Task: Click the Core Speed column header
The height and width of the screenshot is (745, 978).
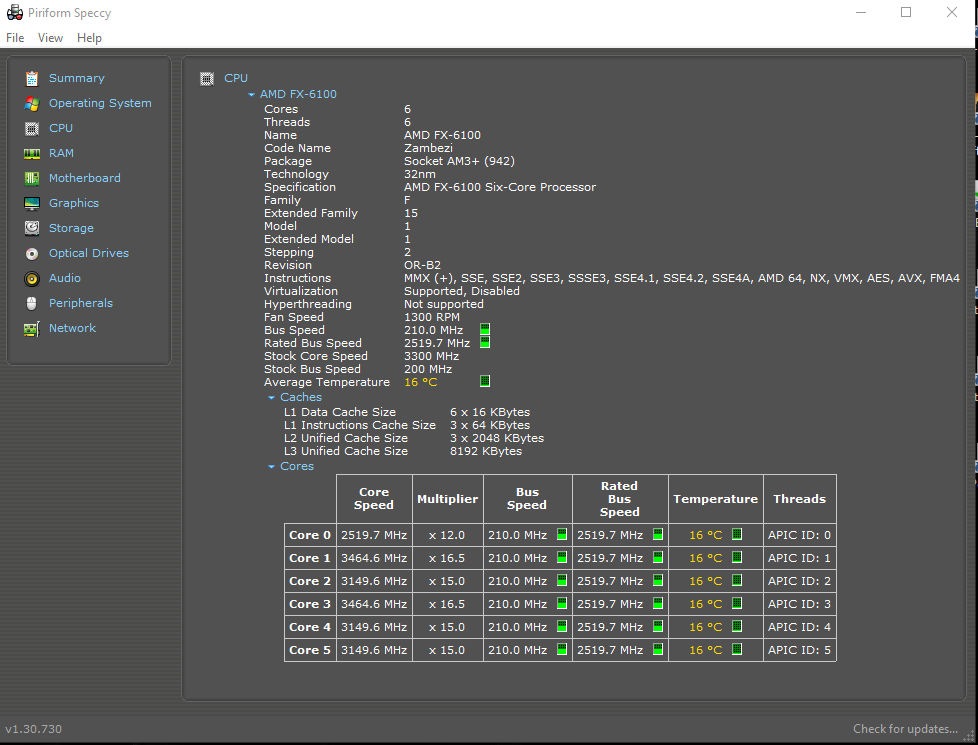Action: coord(374,499)
